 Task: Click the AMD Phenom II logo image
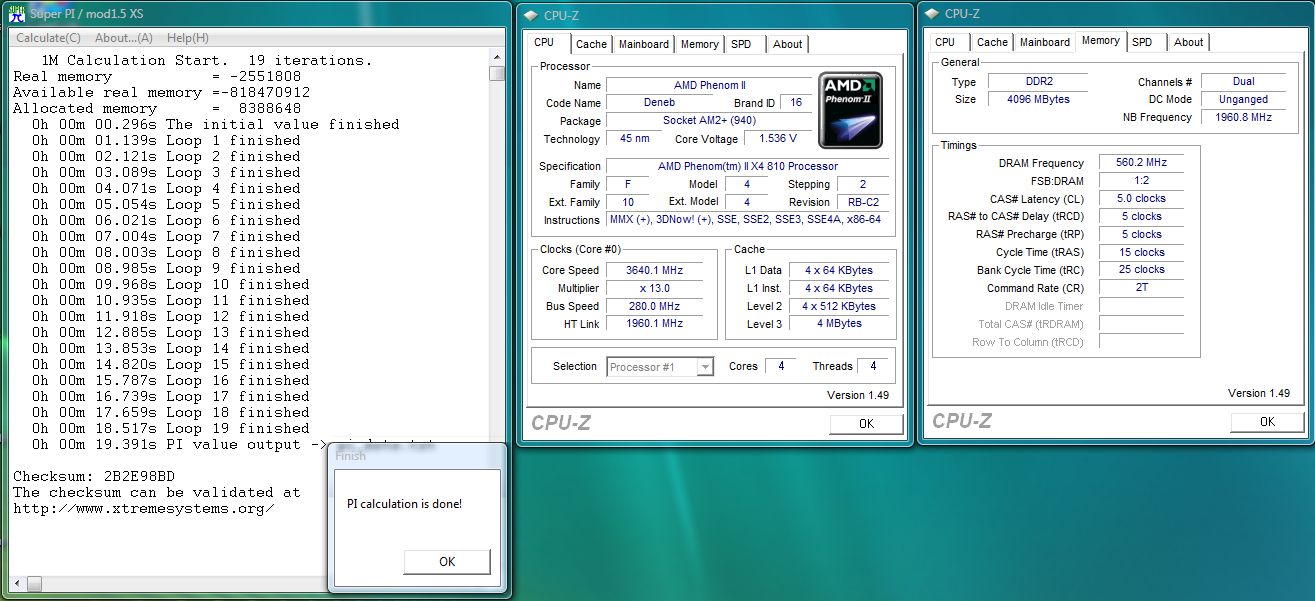click(x=850, y=110)
